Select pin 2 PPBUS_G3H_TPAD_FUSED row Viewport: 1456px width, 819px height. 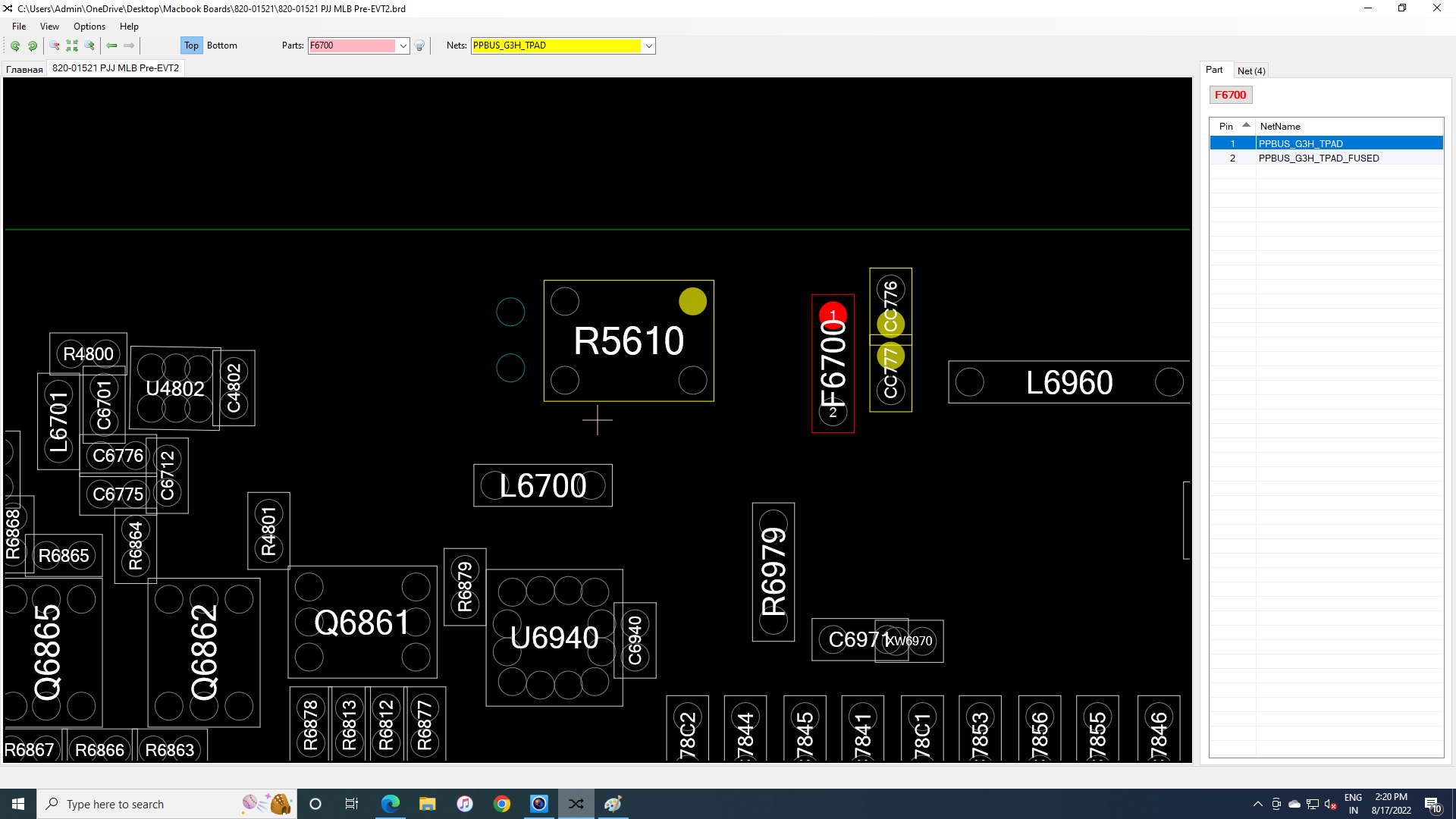(1318, 158)
